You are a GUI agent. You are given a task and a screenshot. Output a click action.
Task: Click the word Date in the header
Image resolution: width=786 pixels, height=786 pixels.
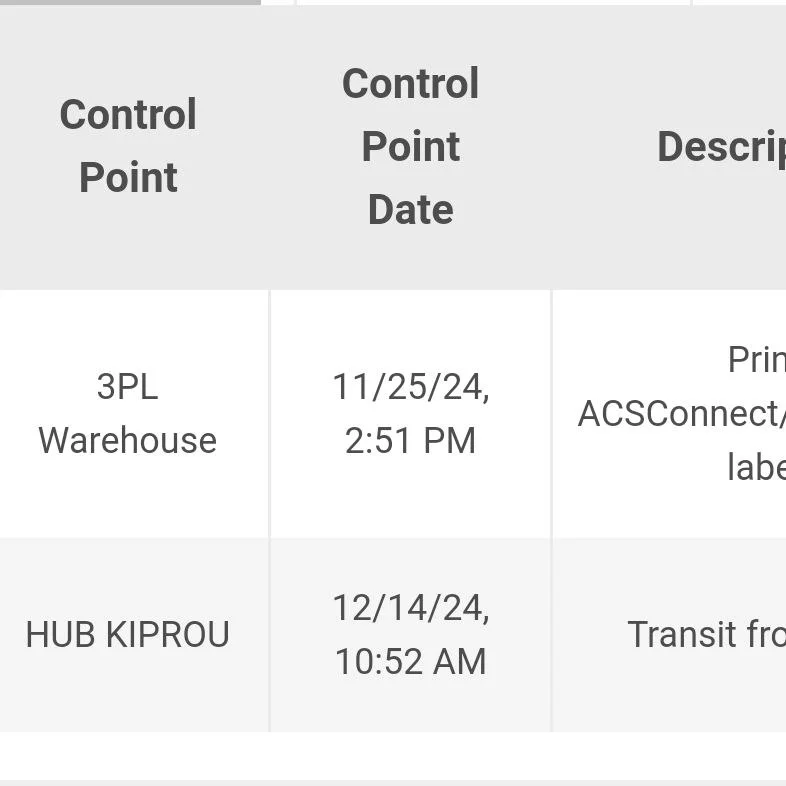click(410, 210)
